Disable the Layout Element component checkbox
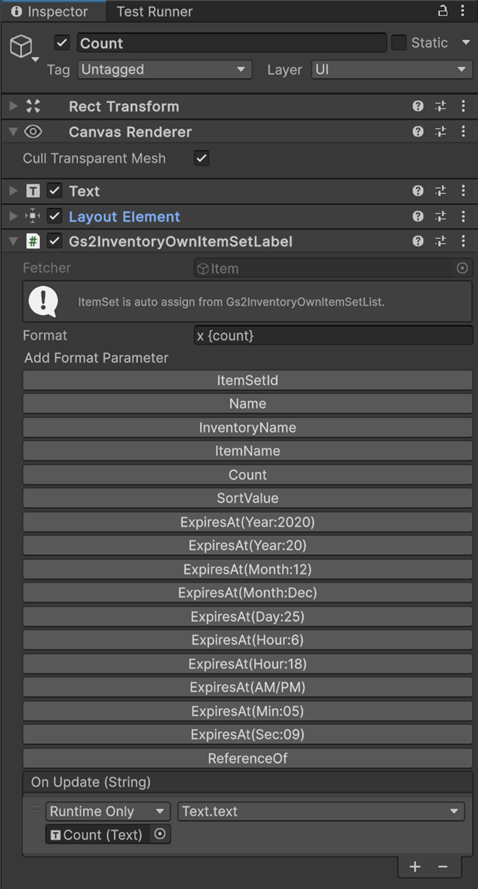The image size is (478, 889). click(x=54, y=217)
